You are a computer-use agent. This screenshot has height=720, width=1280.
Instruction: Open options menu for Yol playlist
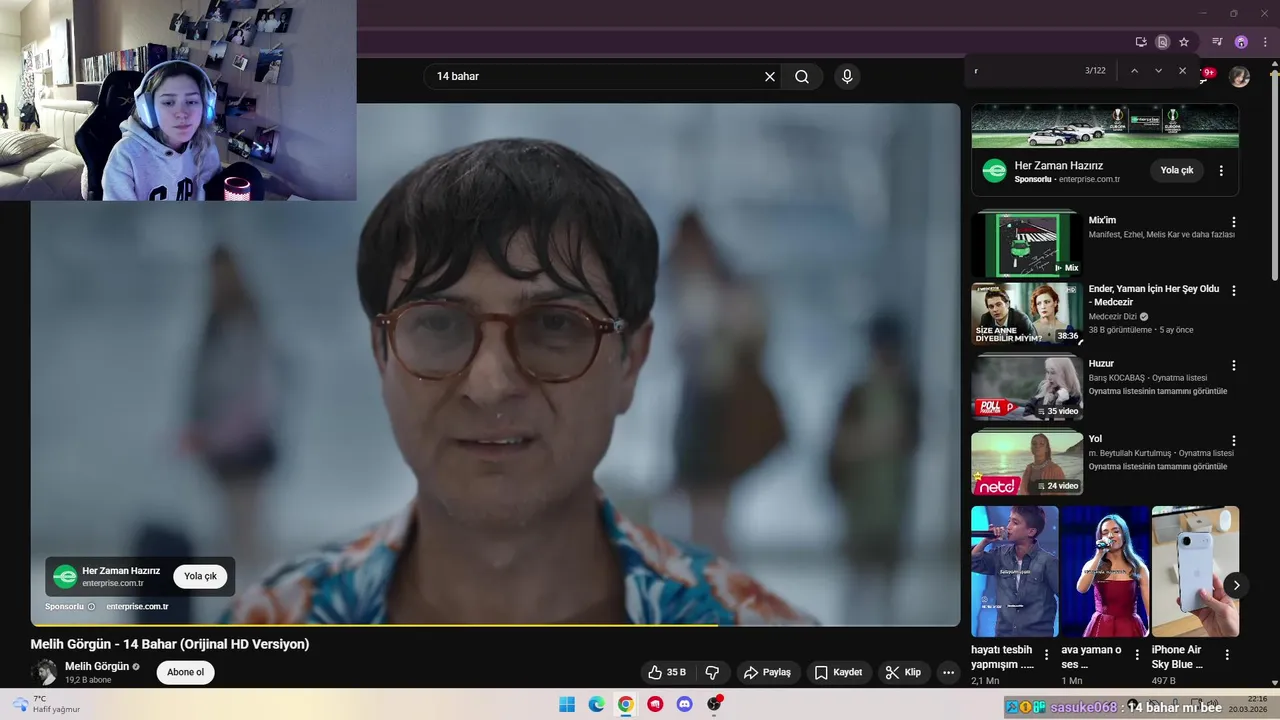[1233, 441]
